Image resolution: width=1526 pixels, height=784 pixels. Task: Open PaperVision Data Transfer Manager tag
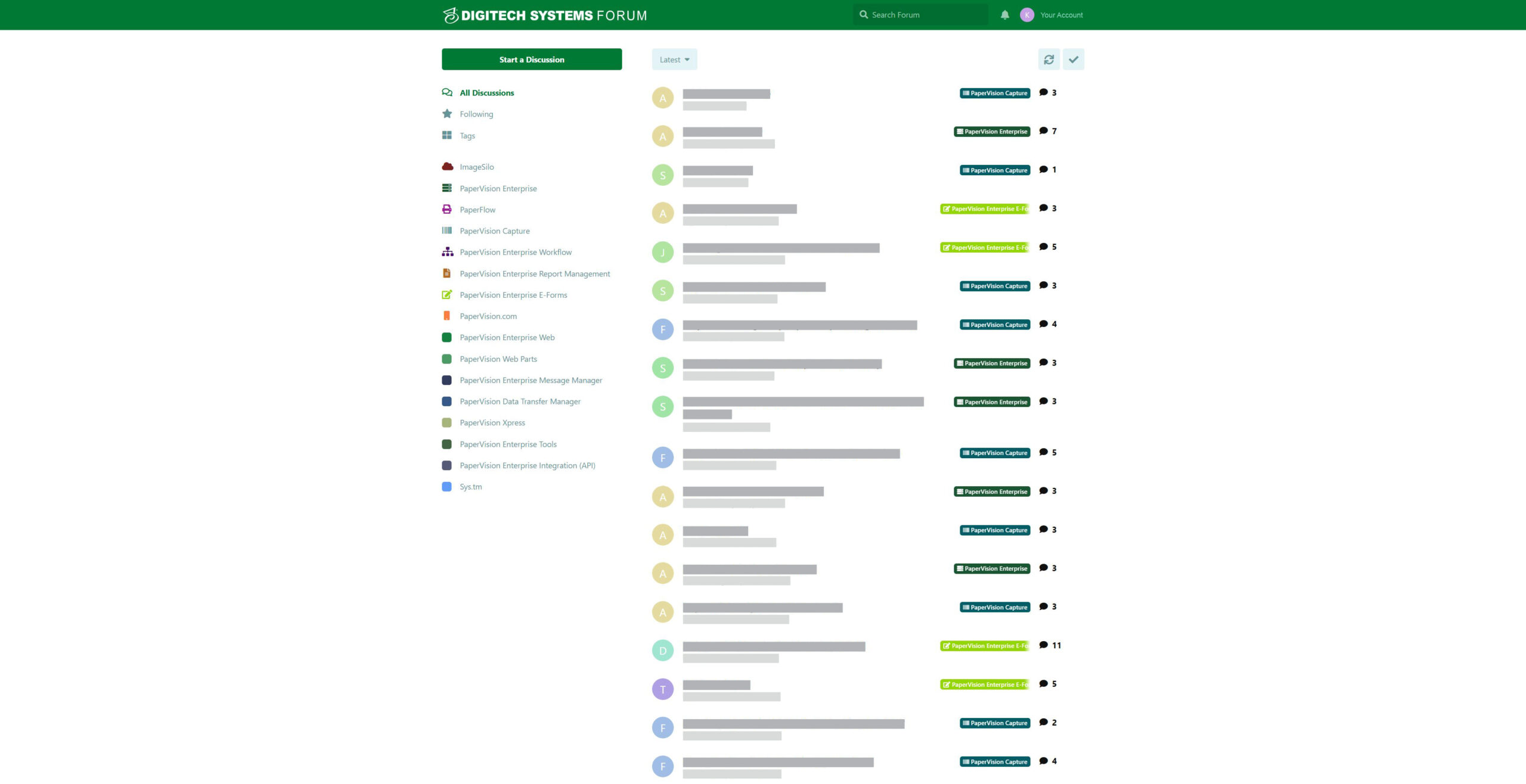pos(520,401)
